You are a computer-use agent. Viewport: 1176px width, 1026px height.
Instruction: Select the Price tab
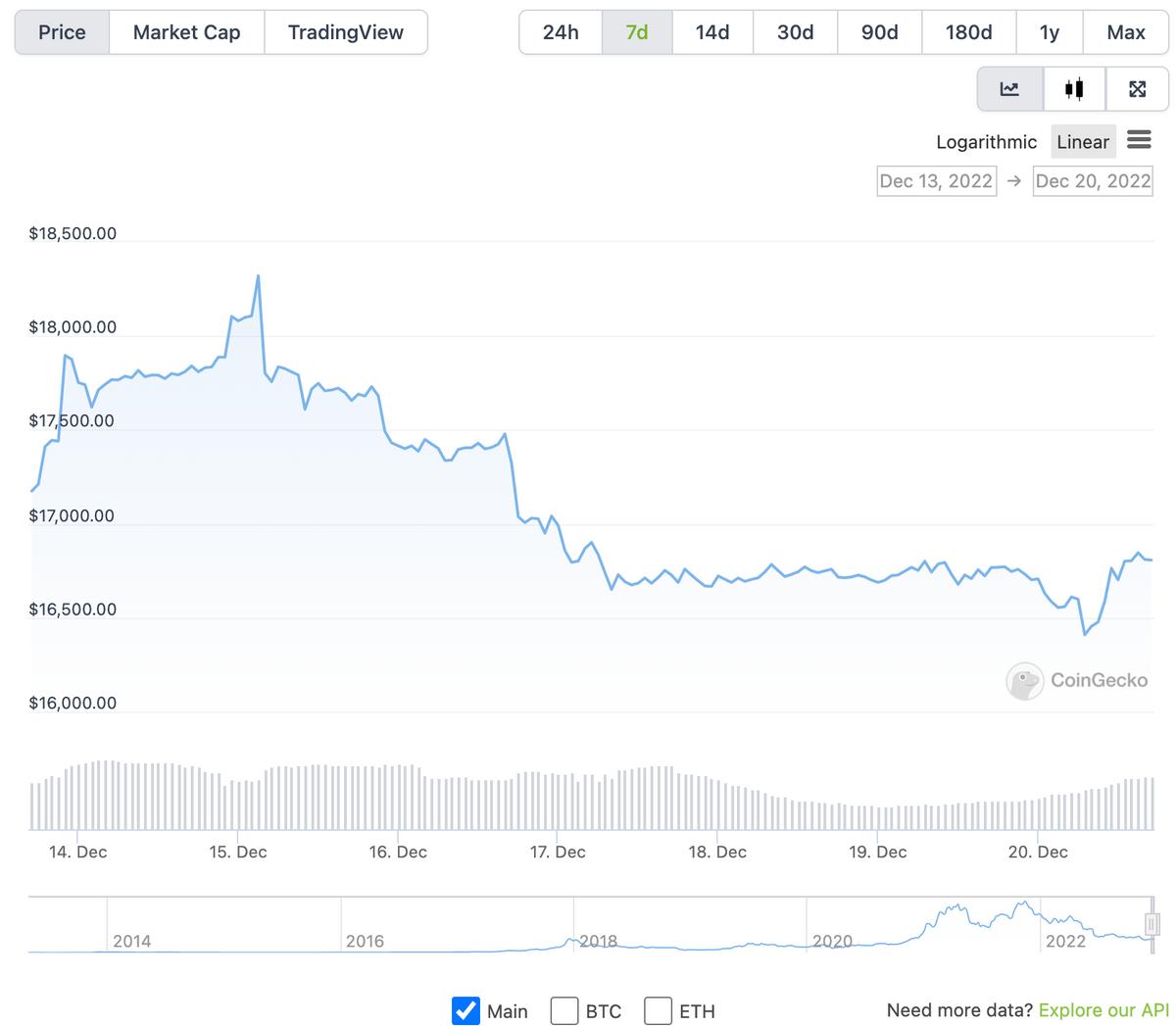coord(62,32)
